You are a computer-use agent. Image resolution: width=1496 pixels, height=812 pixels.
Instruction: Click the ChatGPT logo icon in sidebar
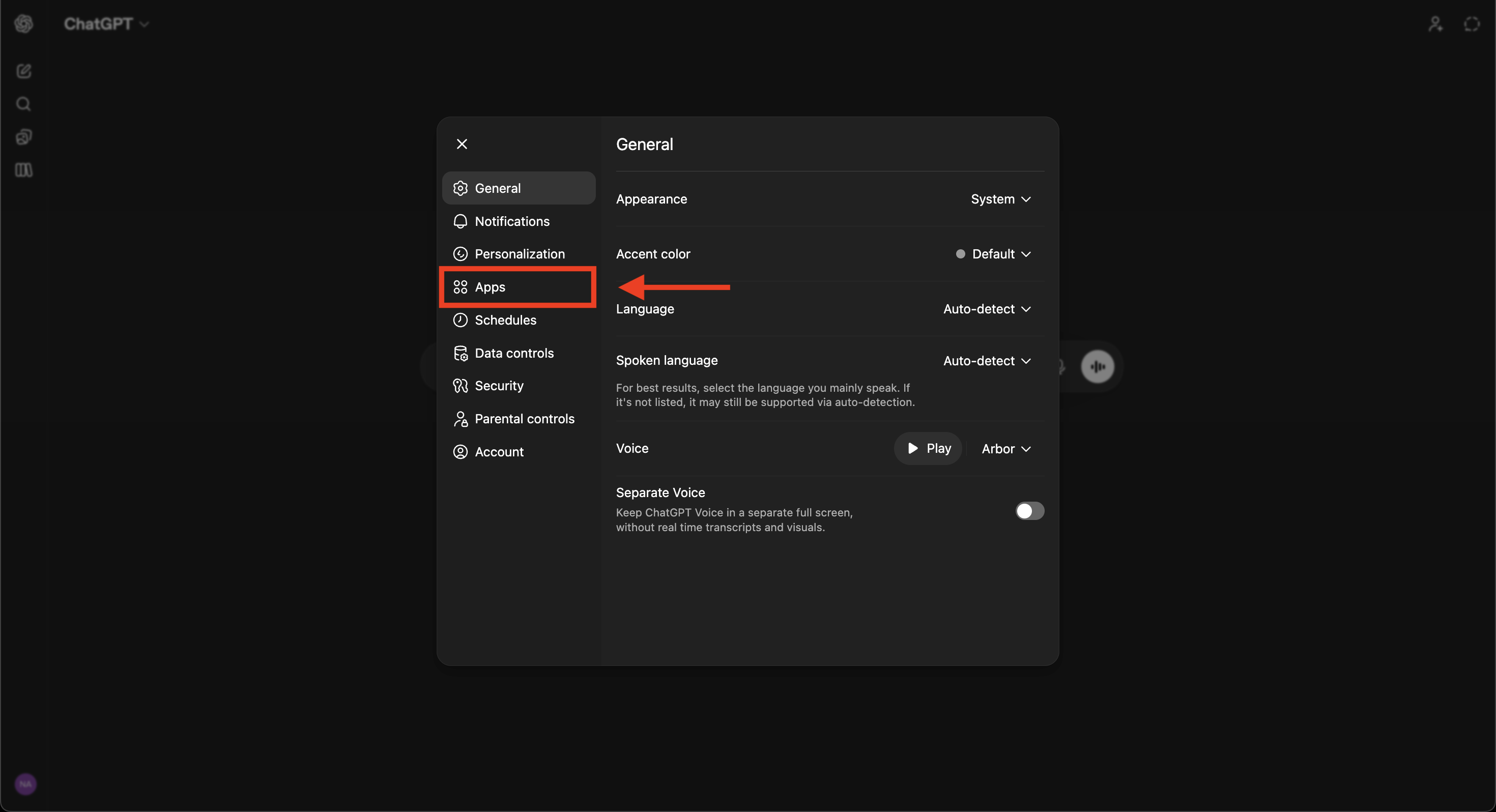pos(24,24)
